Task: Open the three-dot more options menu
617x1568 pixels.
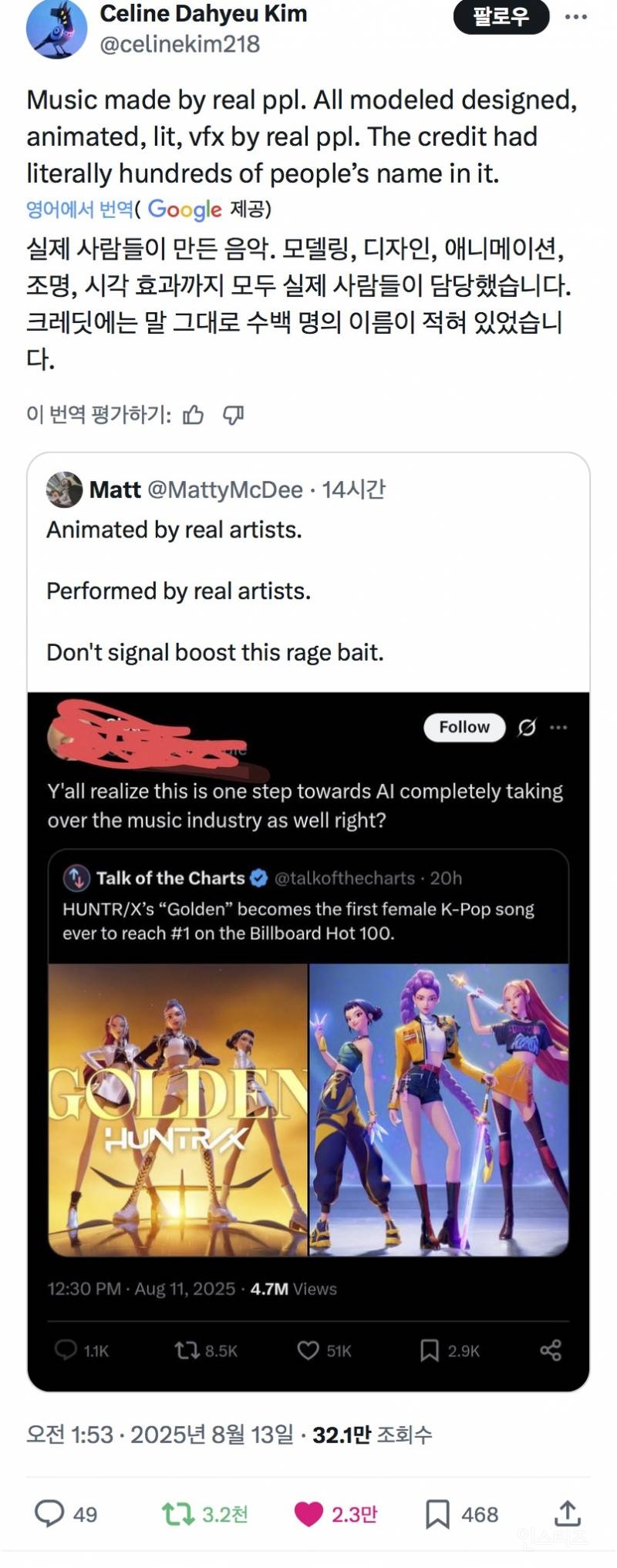Action: pos(575,17)
